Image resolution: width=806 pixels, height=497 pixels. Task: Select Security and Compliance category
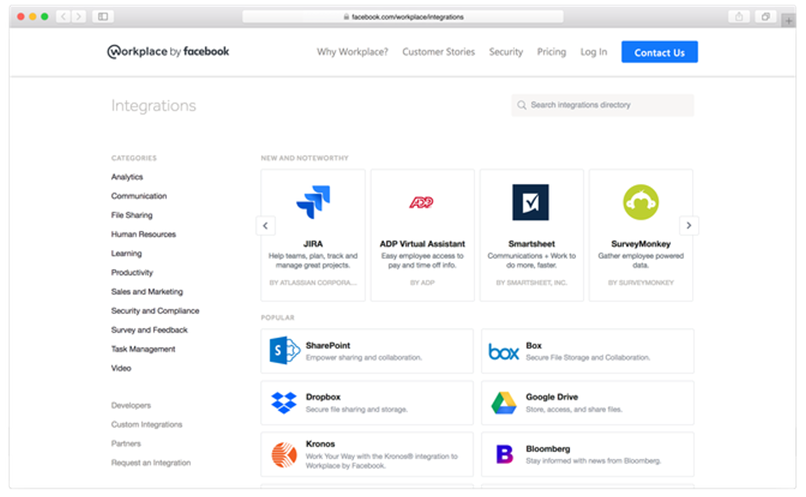155,310
